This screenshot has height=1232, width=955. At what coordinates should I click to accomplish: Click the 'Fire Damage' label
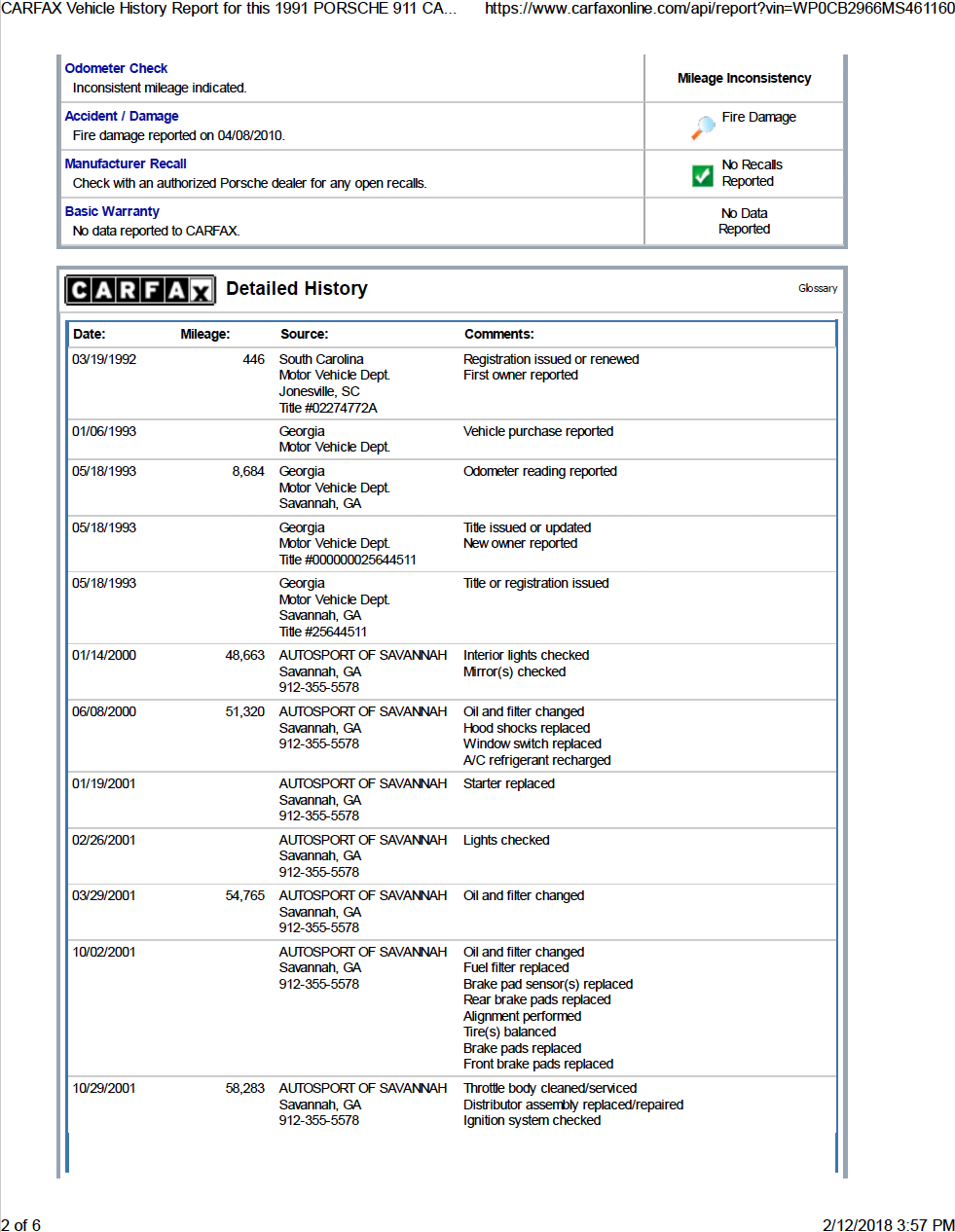[x=759, y=117]
